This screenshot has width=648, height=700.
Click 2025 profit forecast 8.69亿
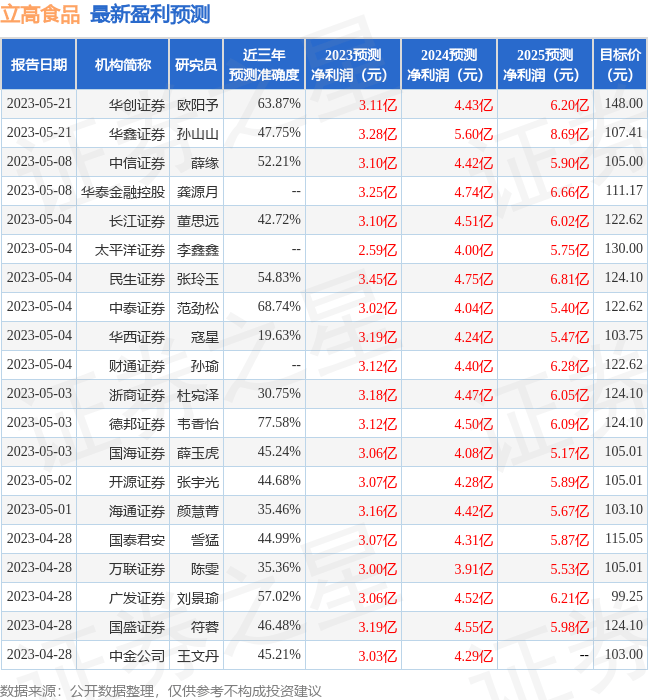(x=569, y=134)
